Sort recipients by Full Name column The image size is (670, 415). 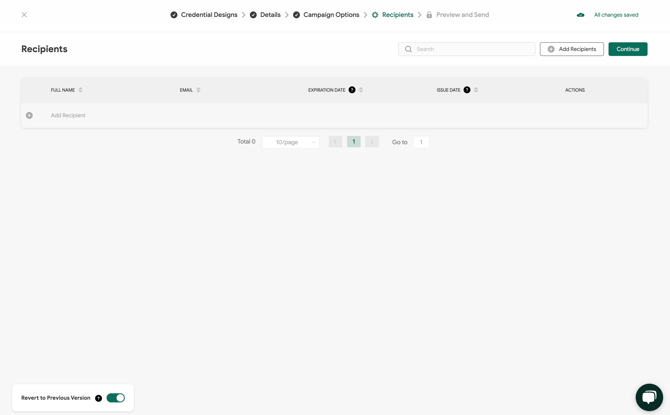[x=81, y=90]
